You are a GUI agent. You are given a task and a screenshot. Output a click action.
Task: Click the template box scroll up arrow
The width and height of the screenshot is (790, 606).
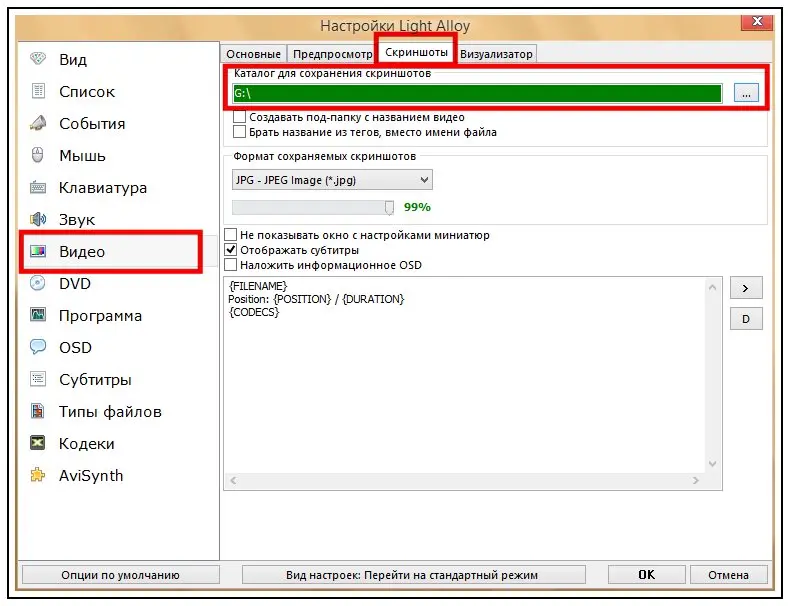[712, 287]
